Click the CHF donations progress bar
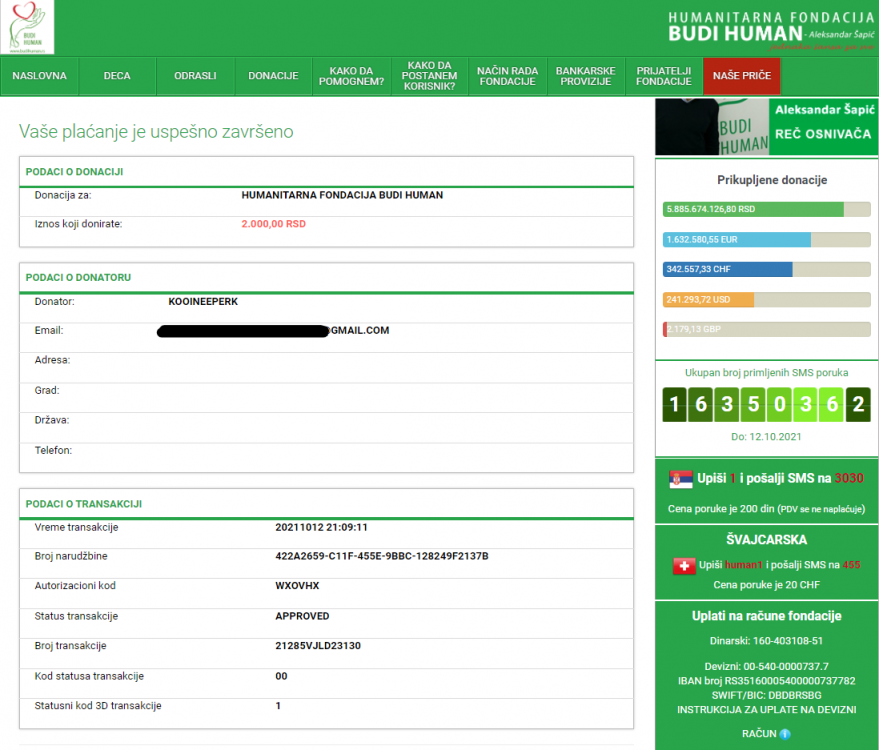Image resolution: width=879 pixels, height=750 pixels. point(766,269)
